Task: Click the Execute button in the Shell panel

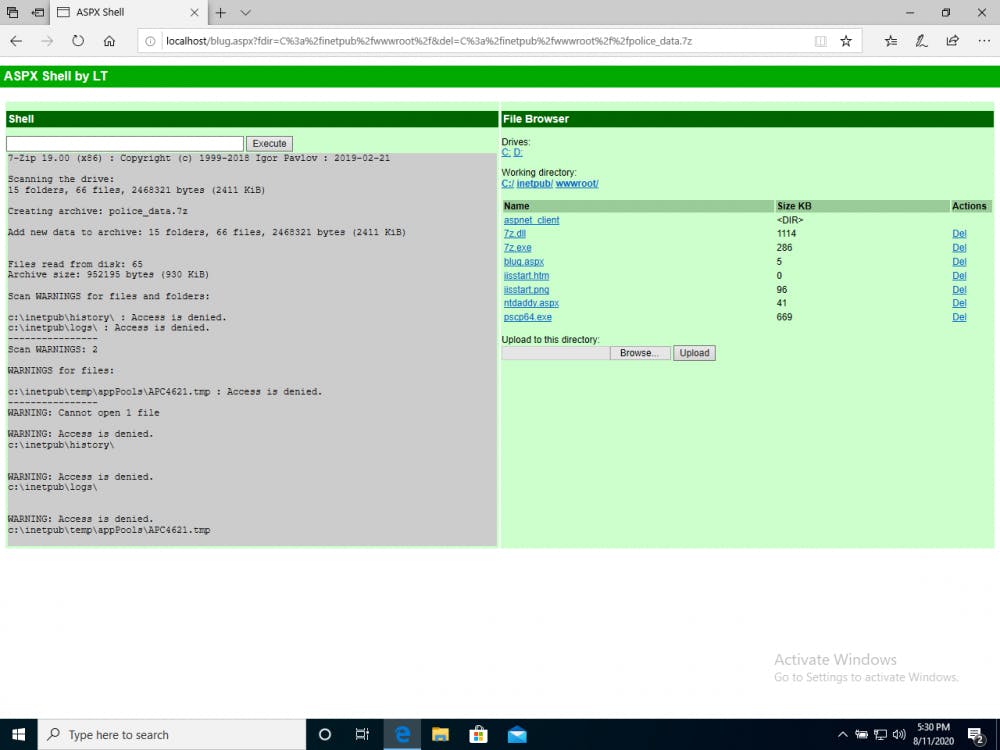Action: tap(268, 142)
